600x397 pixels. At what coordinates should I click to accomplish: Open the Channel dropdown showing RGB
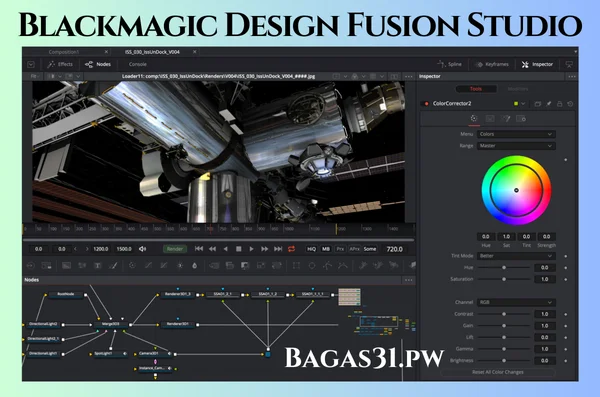pos(516,302)
